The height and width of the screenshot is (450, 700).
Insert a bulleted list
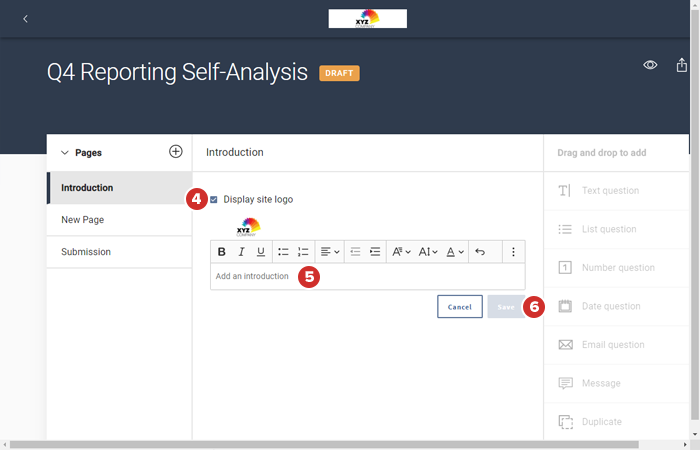[x=283, y=252]
